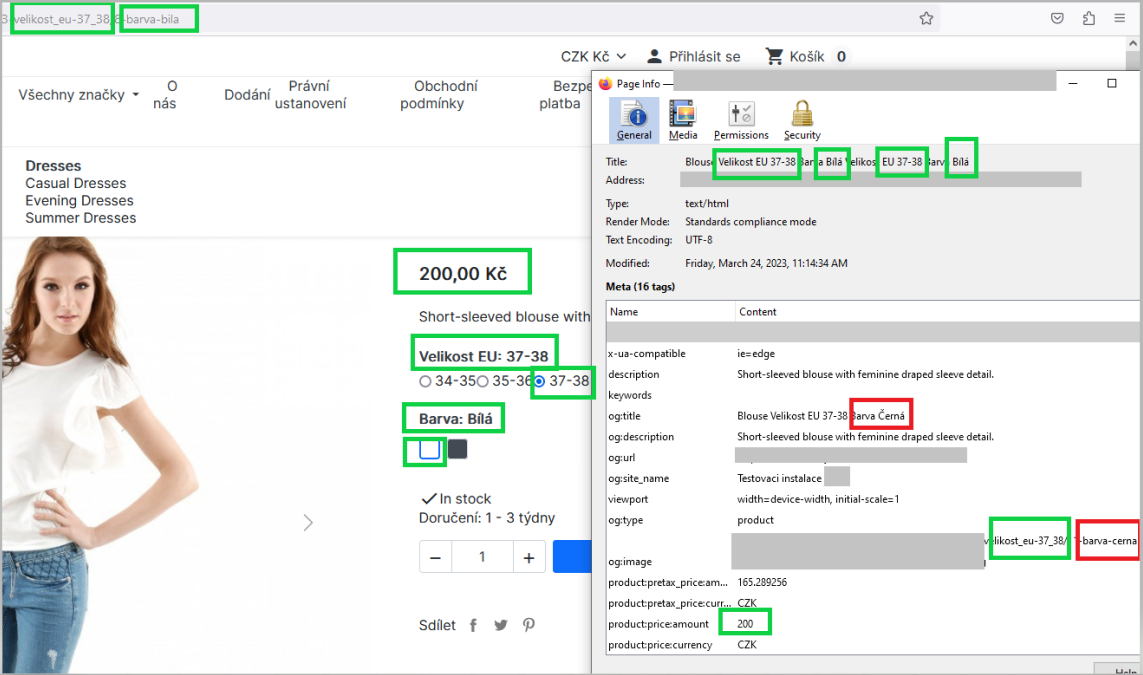The height and width of the screenshot is (675, 1143).
Task: Open the shopping cart Košík
Action: click(x=795, y=56)
